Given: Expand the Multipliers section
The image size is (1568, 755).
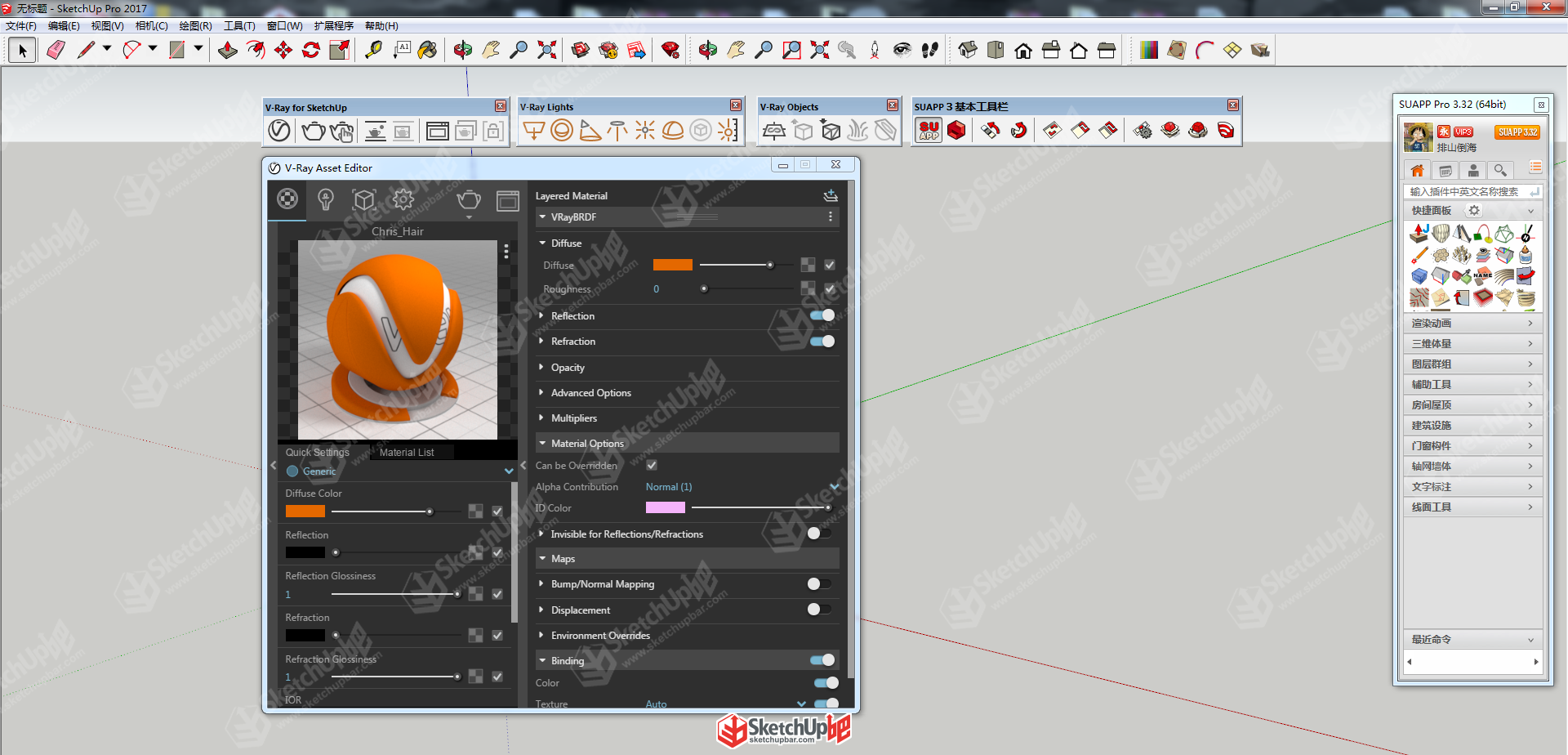Looking at the screenshot, I should pyautogui.click(x=541, y=418).
